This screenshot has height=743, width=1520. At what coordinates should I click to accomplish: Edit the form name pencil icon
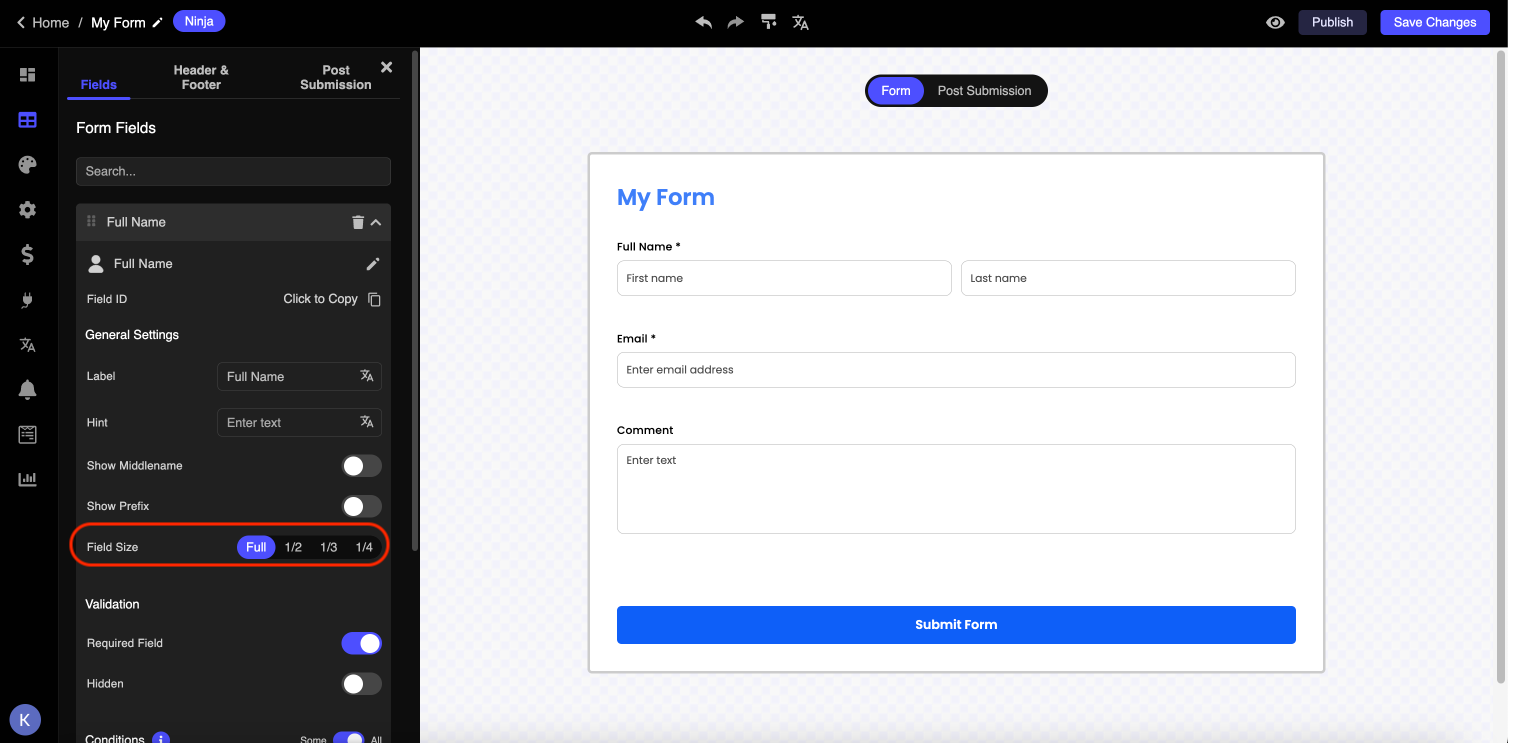point(157,22)
